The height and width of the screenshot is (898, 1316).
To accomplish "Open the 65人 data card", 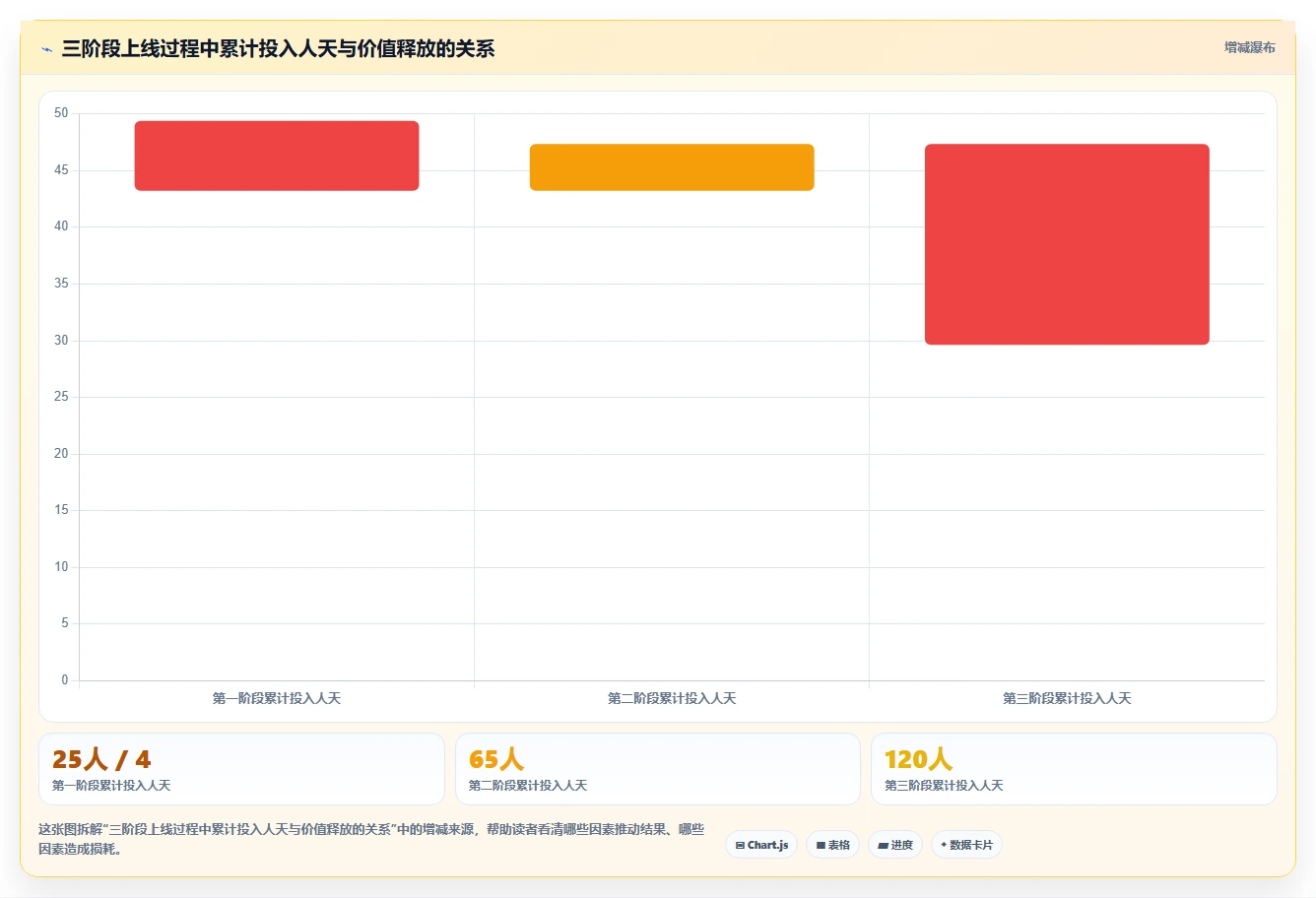I will [x=658, y=769].
